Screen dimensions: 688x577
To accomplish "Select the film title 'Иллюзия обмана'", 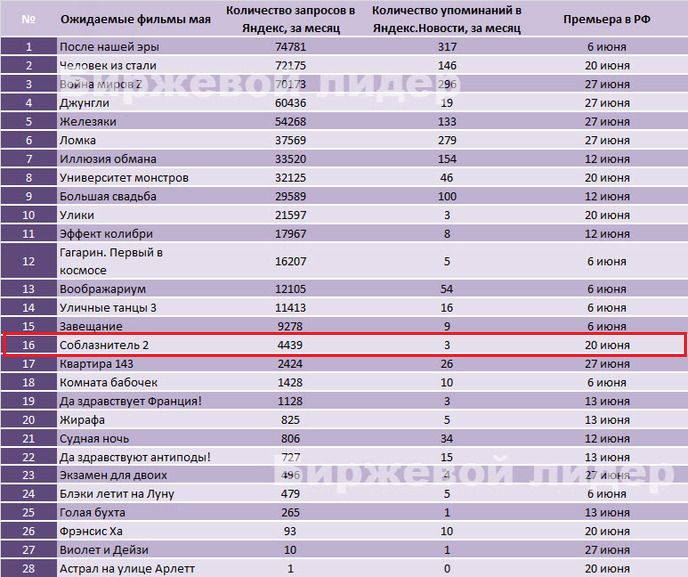I will pyautogui.click(x=108, y=159).
